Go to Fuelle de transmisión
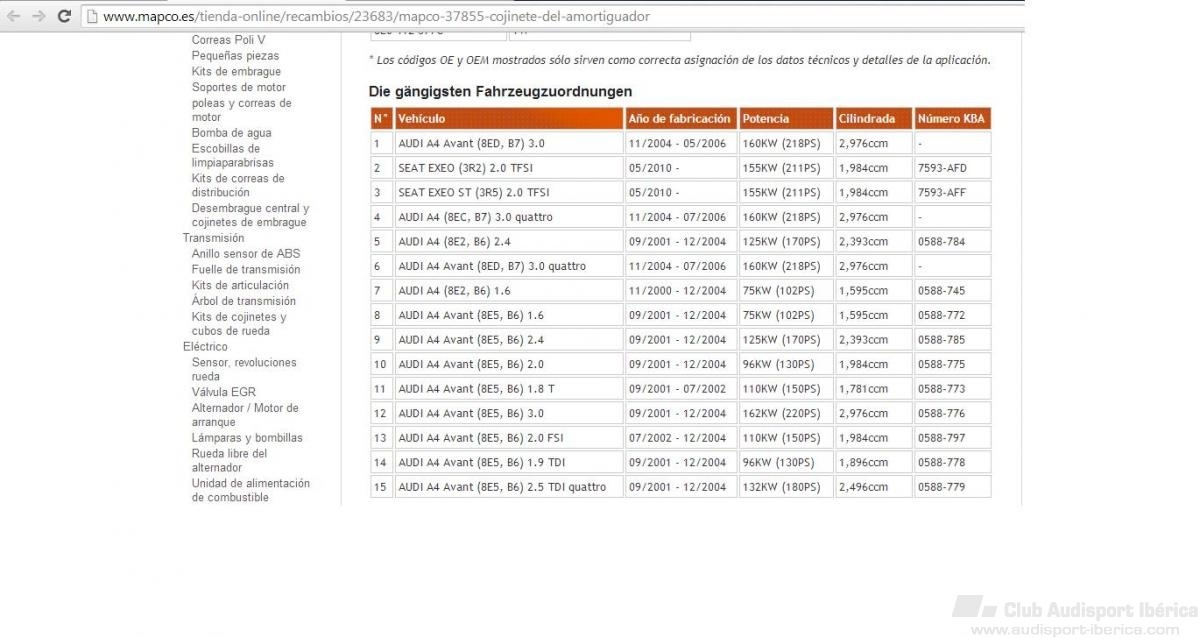The width and height of the screenshot is (1200, 638). point(246,270)
